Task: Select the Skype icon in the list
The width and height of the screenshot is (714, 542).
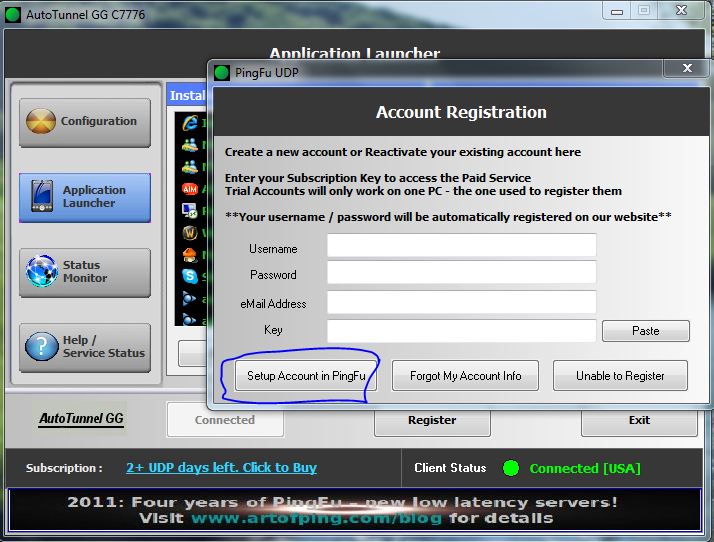Action: (190, 276)
